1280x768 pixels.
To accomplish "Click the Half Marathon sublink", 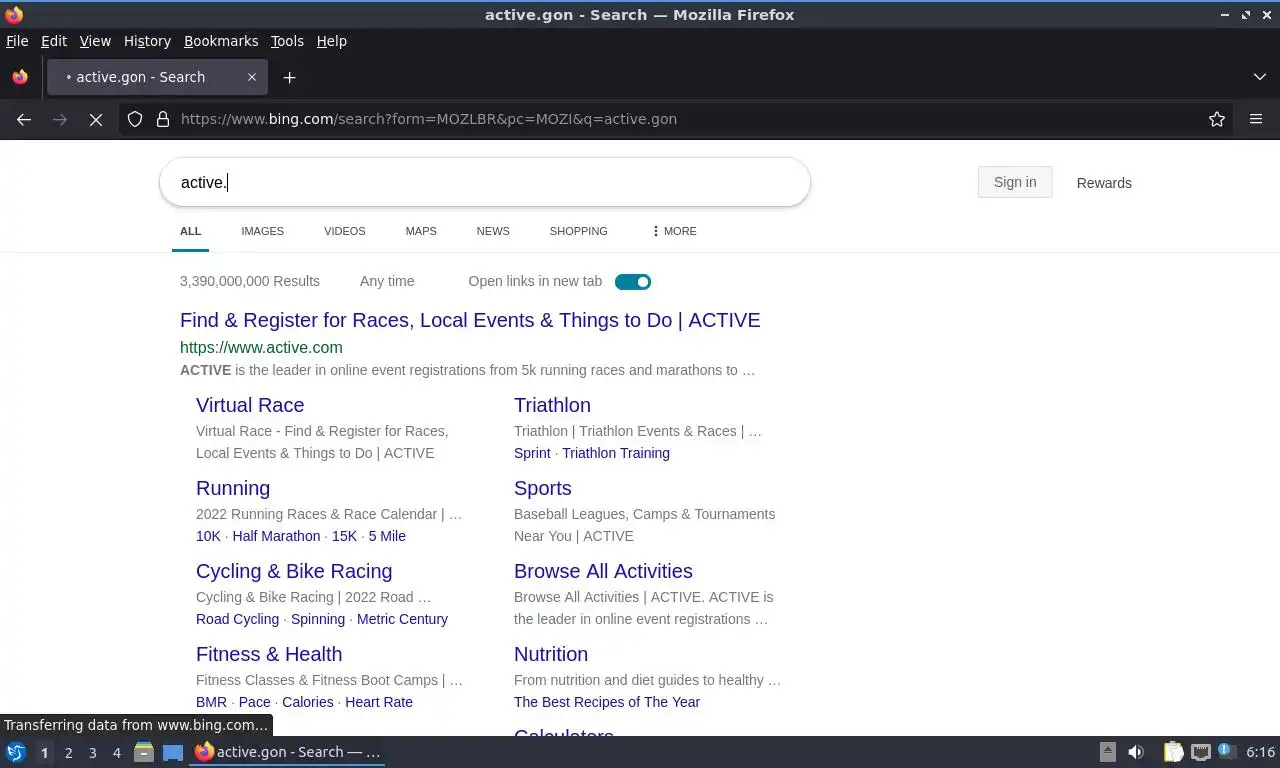I will coord(276,536).
